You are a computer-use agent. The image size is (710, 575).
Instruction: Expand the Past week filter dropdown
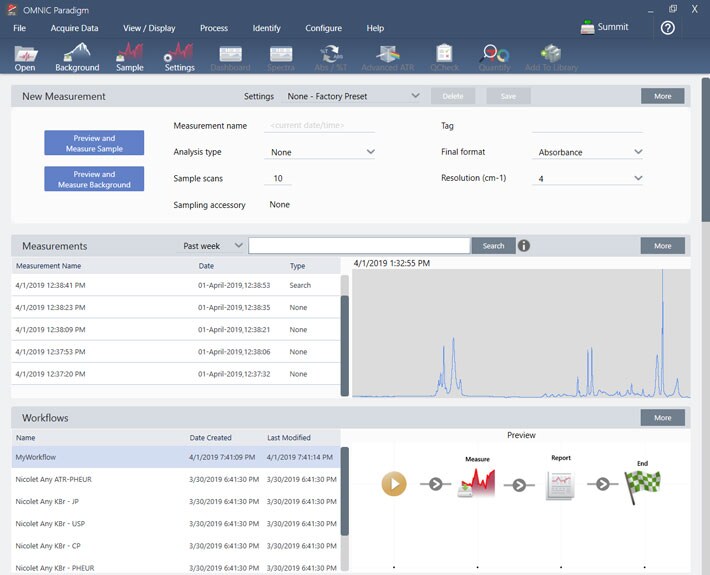pyautogui.click(x=213, y=245)
